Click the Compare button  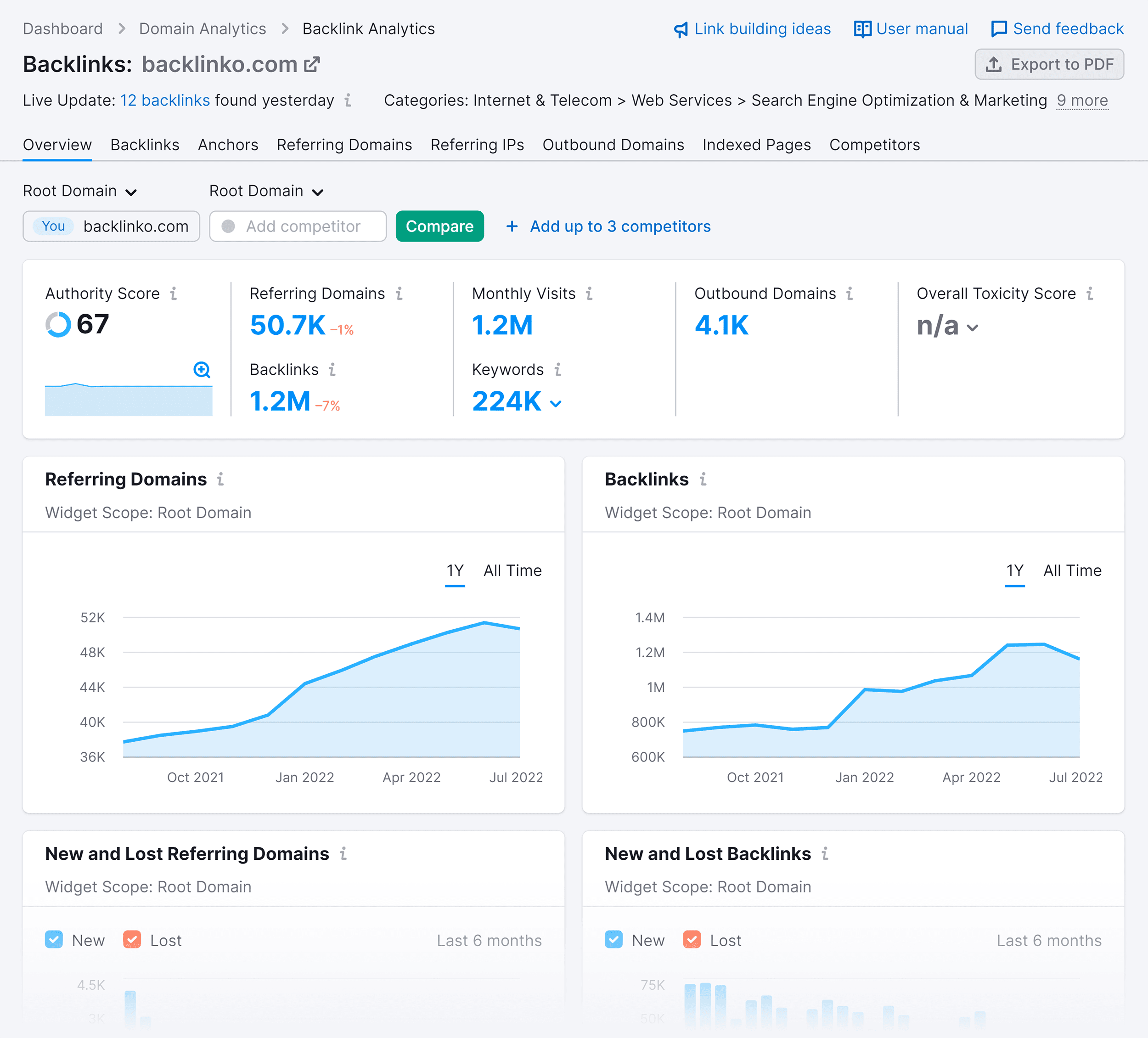click(440, 226)
